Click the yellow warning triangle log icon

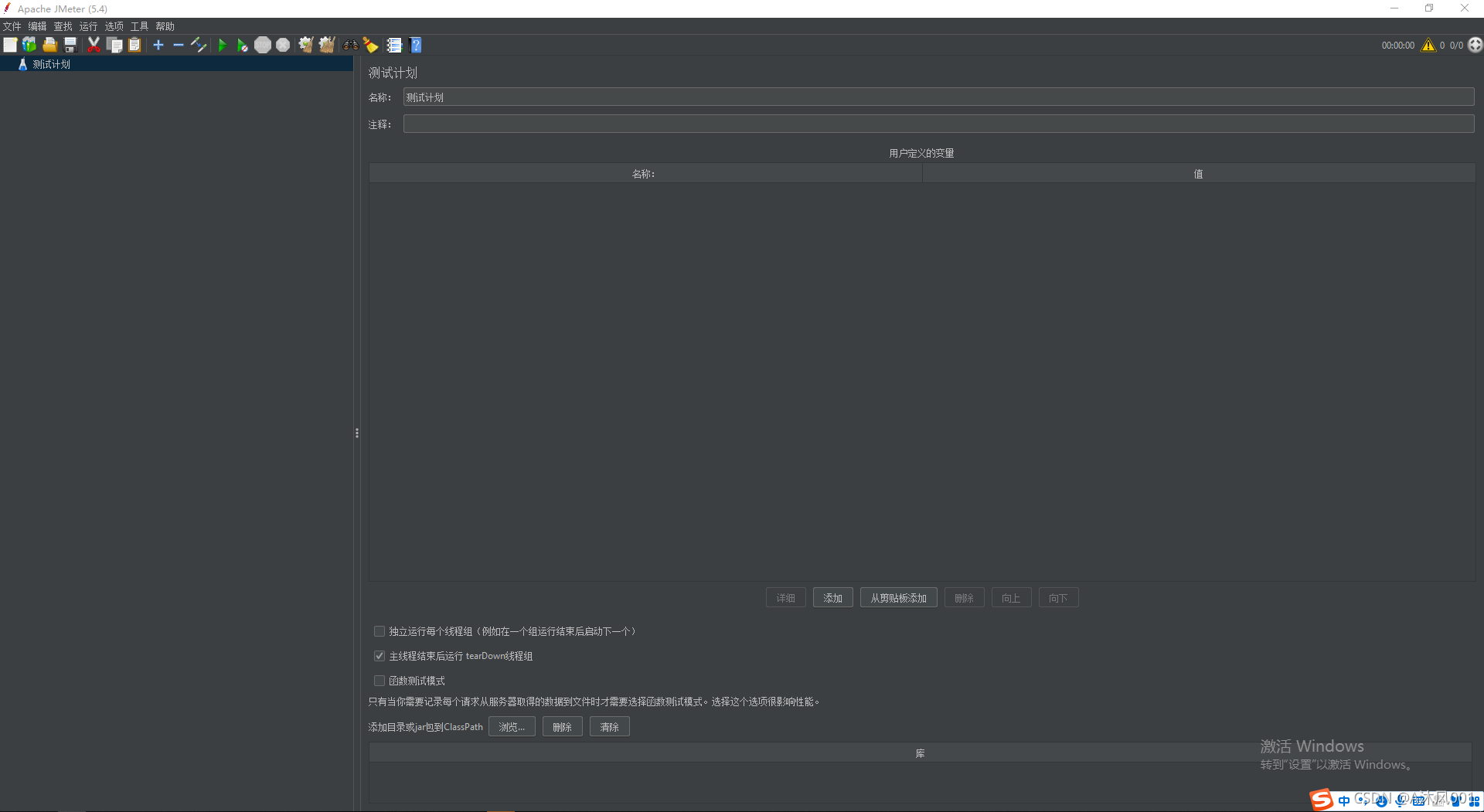point(1428,45)
